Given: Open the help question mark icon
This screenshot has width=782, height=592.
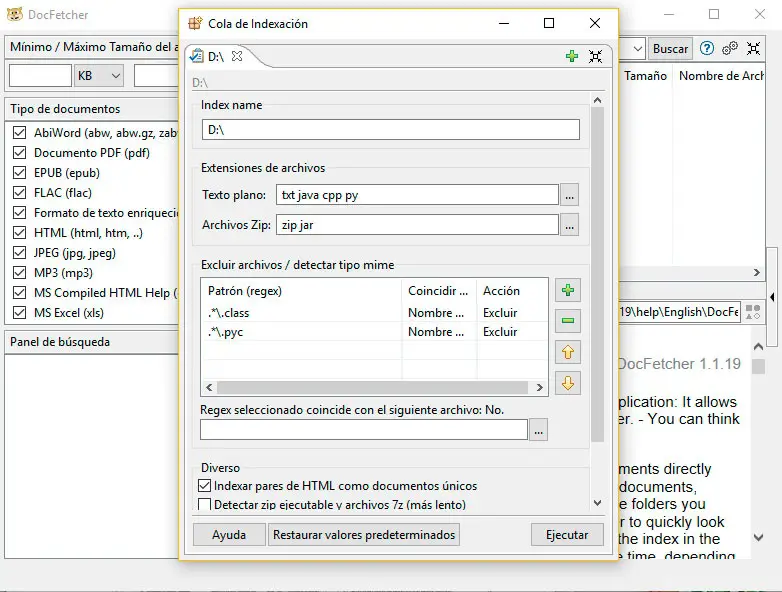Looking at the screenshot, I should (x=707, y=48).
